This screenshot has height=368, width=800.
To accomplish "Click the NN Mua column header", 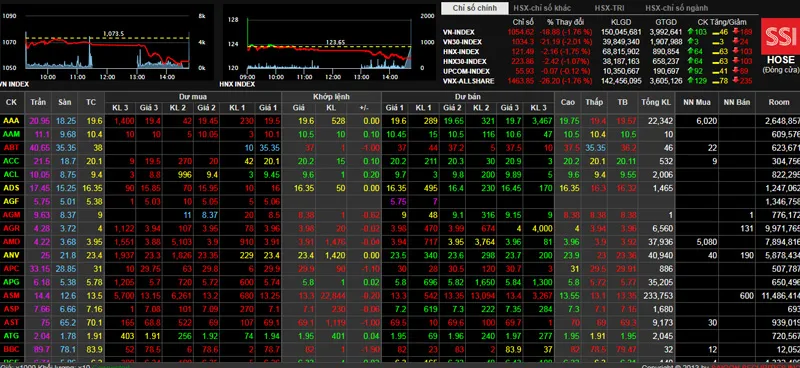I will coord(696,102).
